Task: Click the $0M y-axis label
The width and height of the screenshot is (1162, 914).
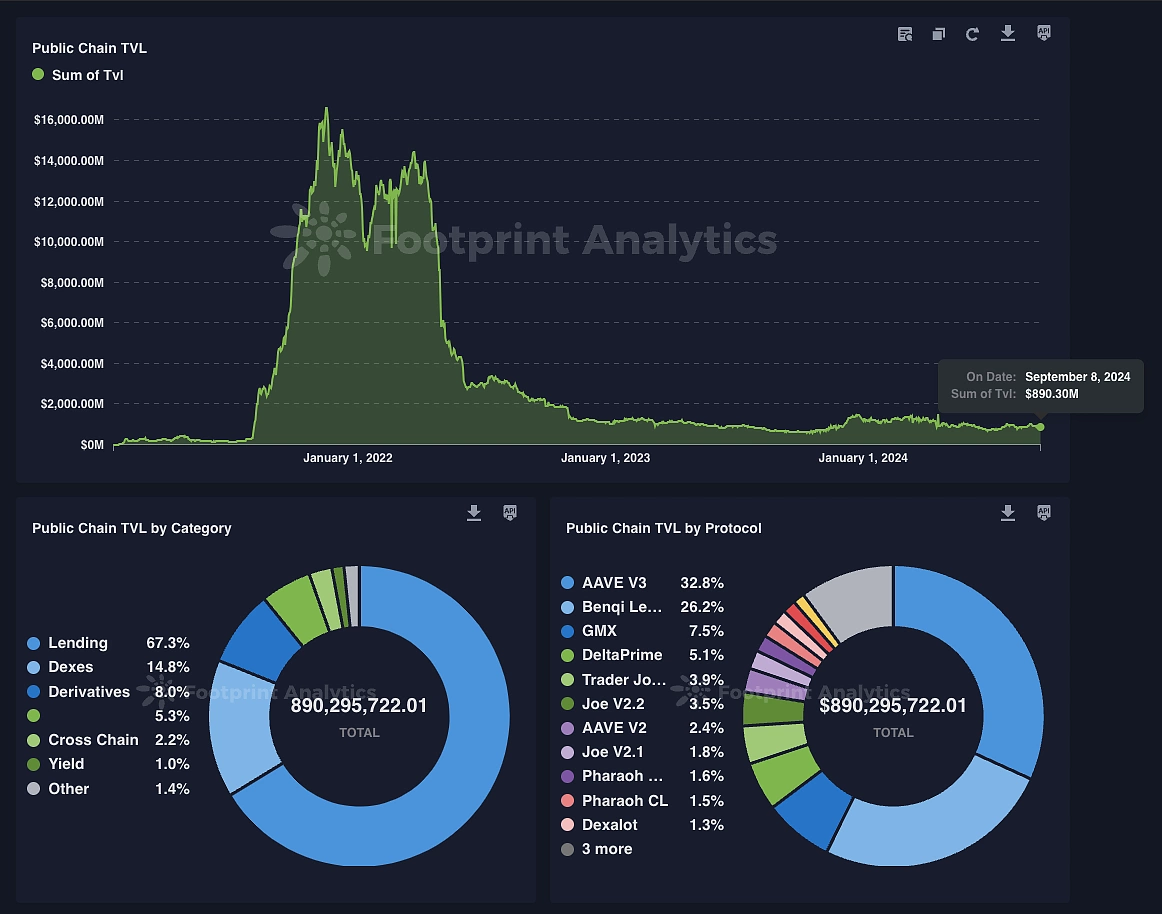Action: pyautogui.click(x=92, y=445)
